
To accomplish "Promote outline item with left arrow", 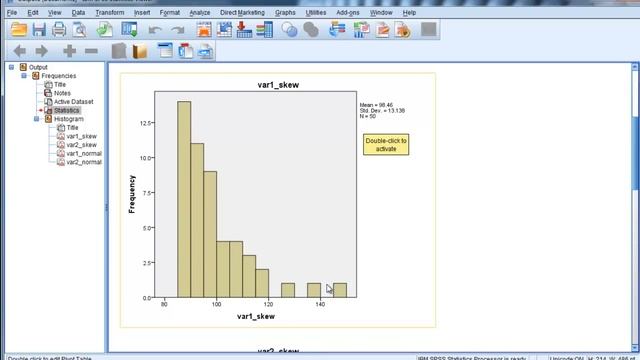I will [x=20, y=51].
